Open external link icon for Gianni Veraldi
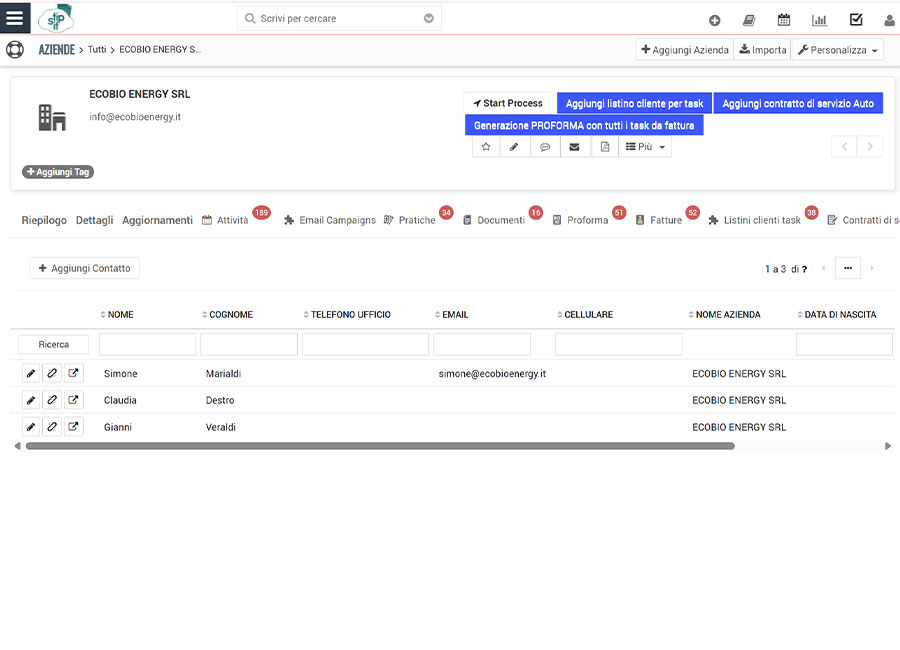This screenshot has height=650, width=900. [72, 426]
